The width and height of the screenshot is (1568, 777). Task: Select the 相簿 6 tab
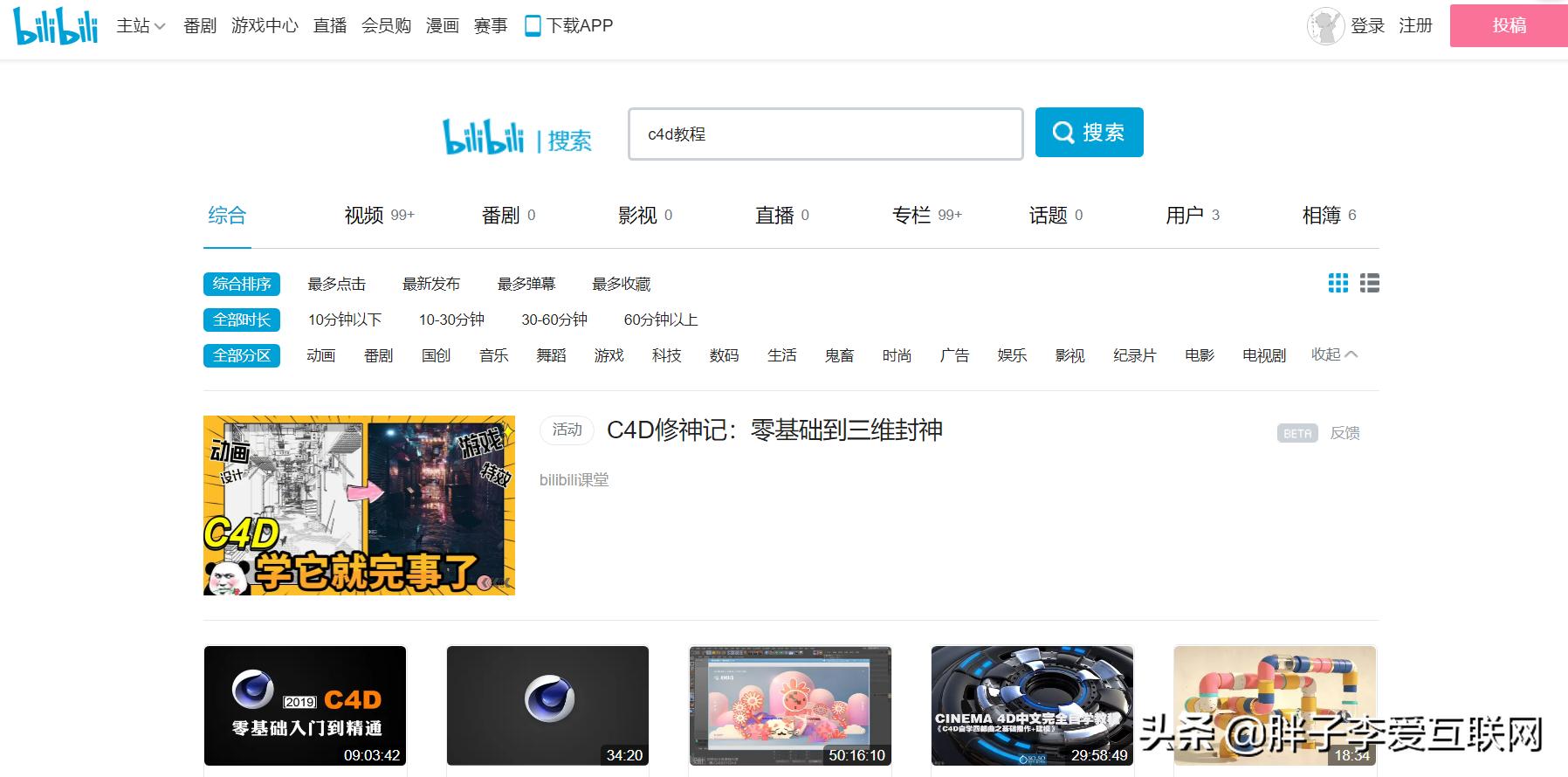pyautogui.click(x=1329, y=216)
